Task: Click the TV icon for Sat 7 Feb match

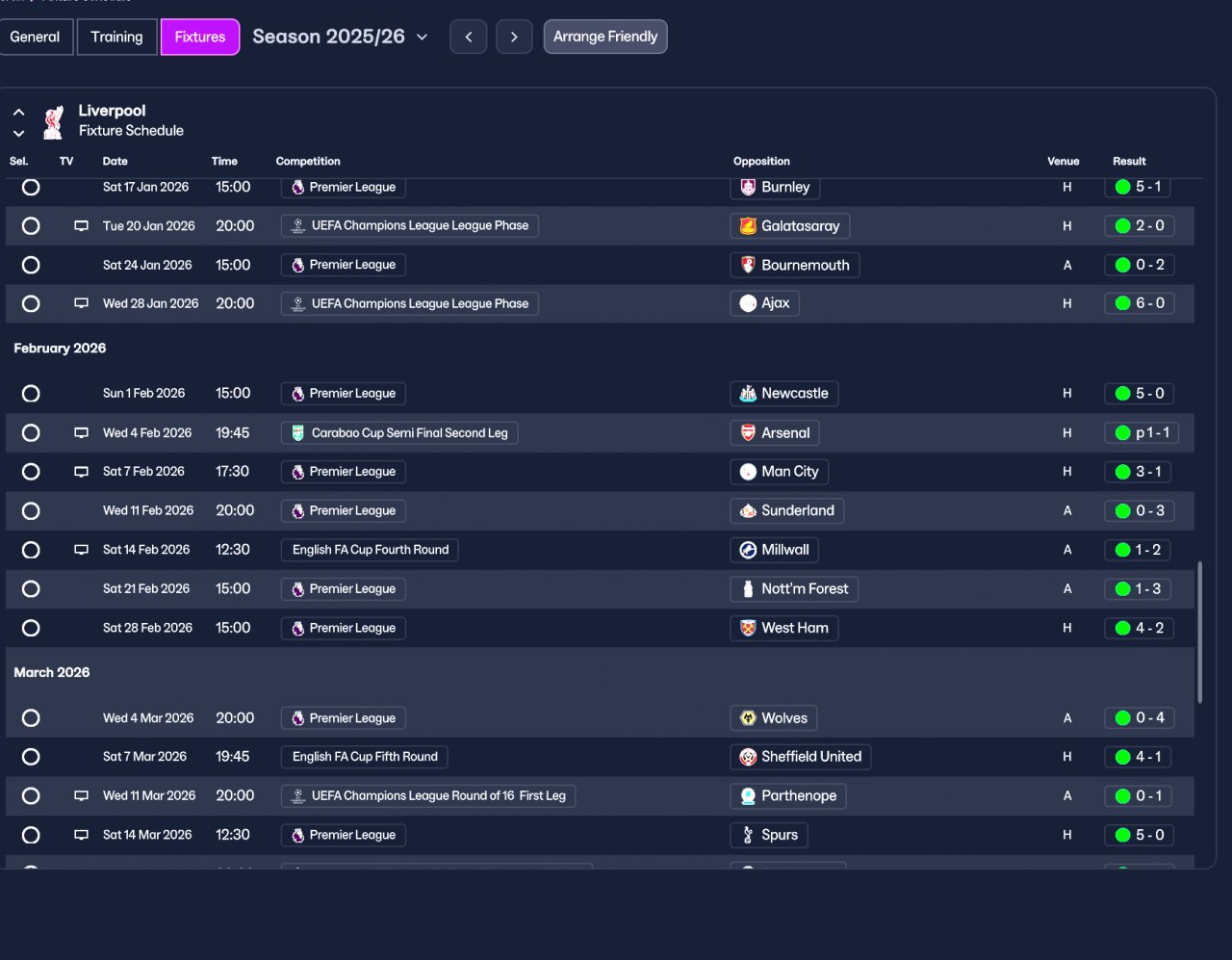Action: coord(81,472)
